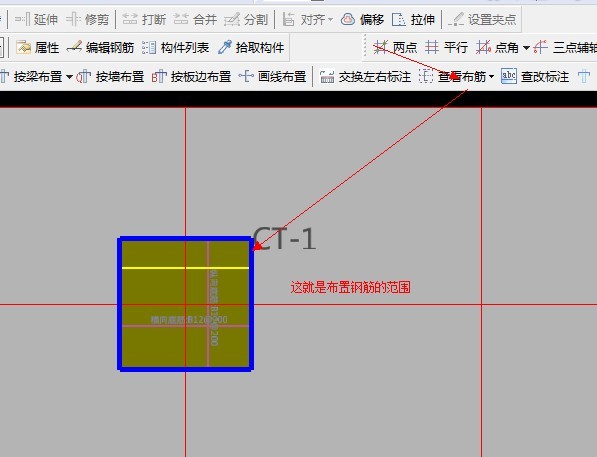
Task: Click the 打断 (Break) tool icon
Action: [x=130, y=19]
